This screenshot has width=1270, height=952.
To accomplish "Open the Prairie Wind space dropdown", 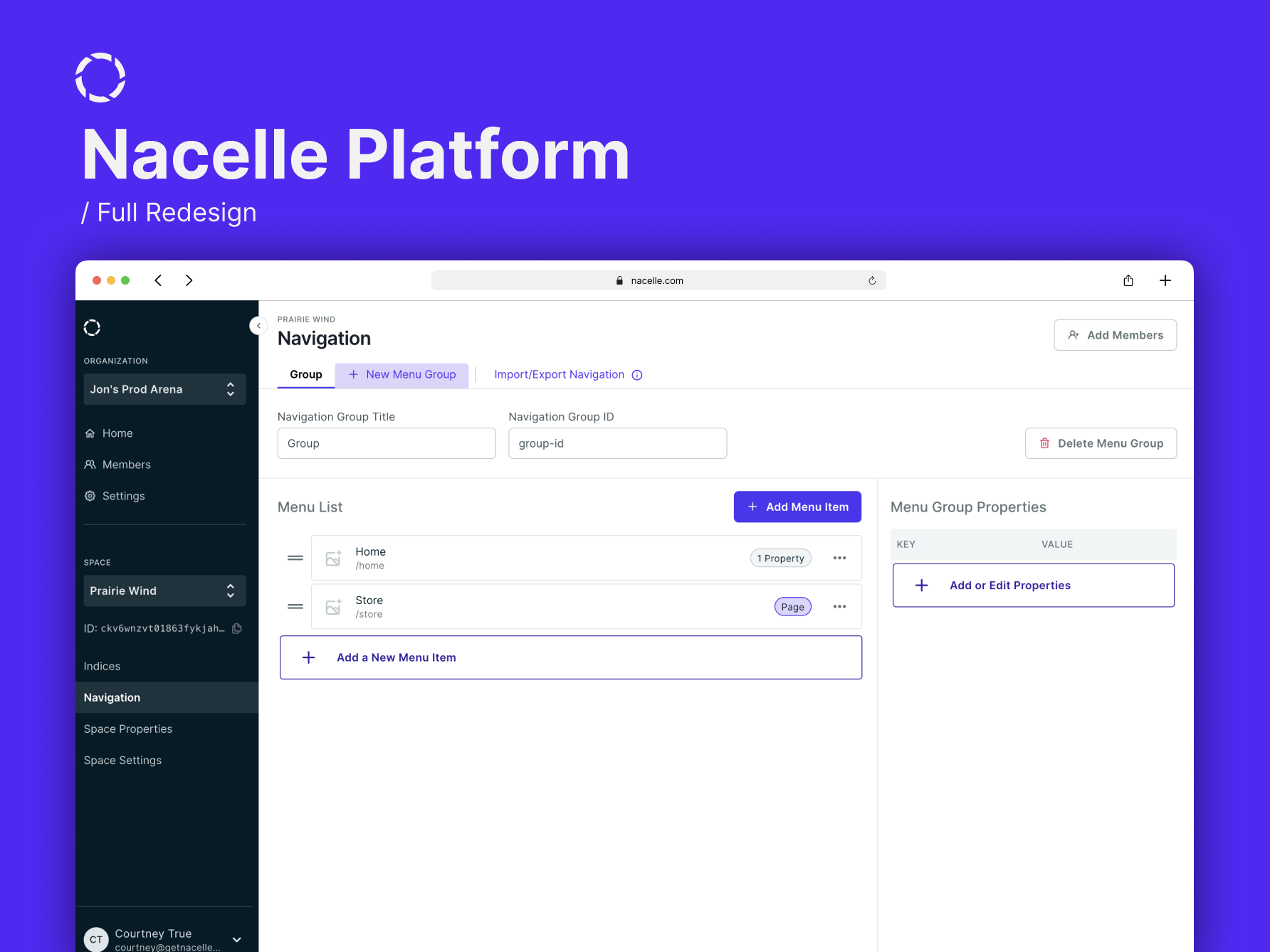I will click(165, 591).
